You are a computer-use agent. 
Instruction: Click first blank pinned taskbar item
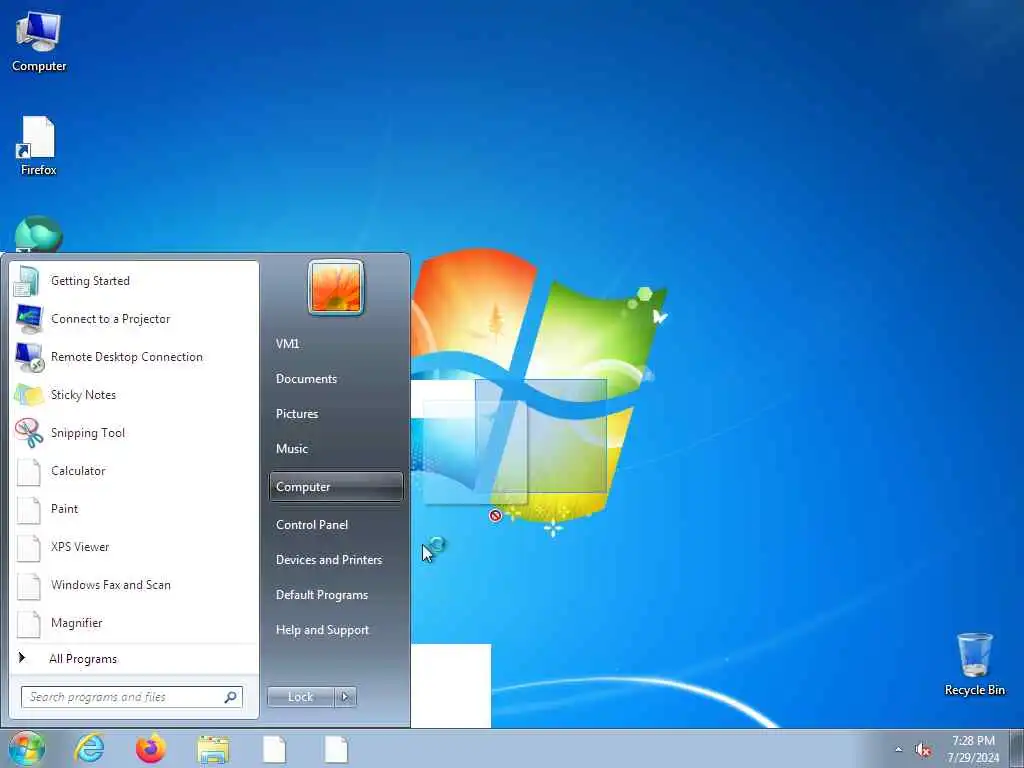(274, 749)
